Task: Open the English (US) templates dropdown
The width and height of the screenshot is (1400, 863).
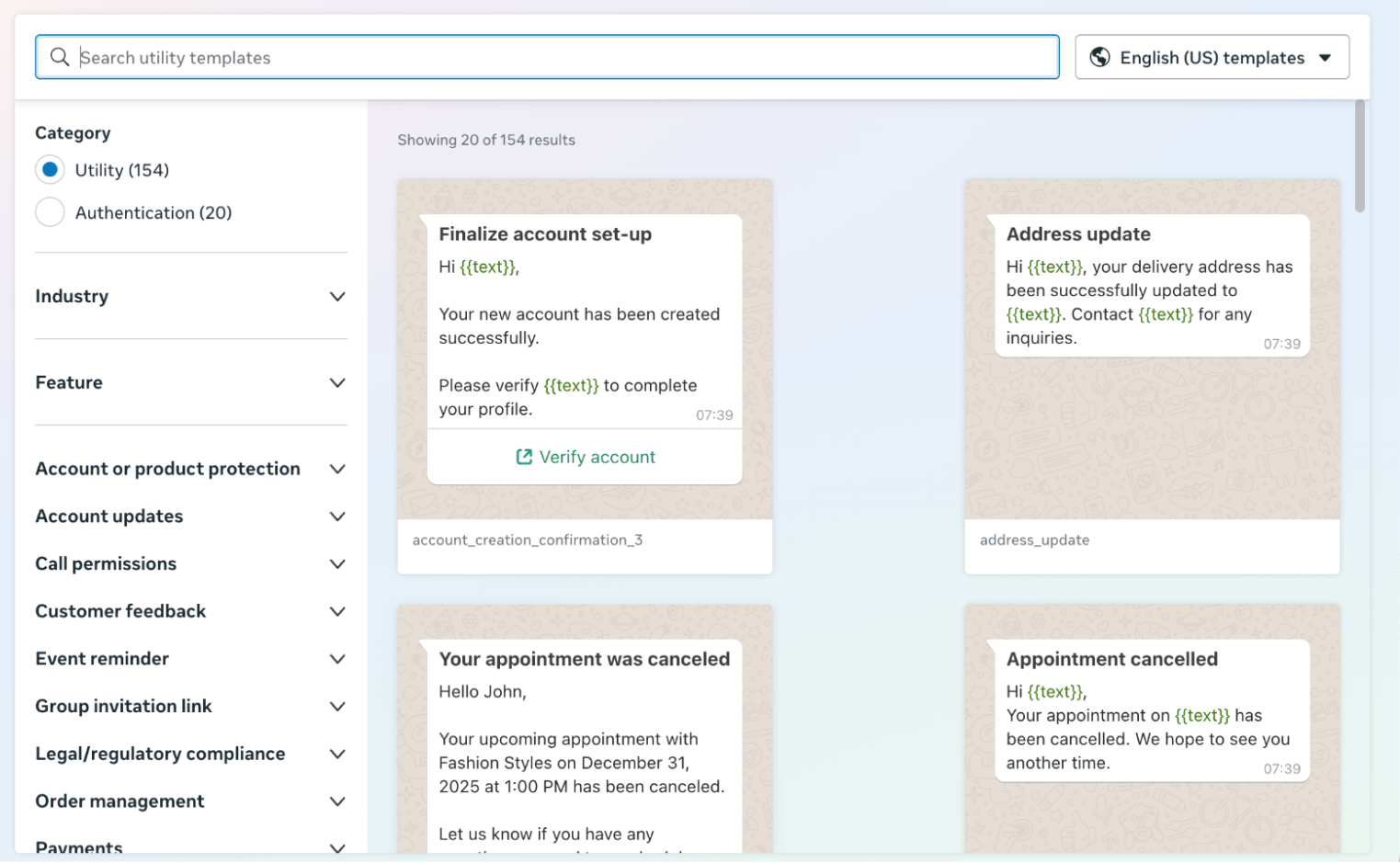Action: (x=1212, y=57)
